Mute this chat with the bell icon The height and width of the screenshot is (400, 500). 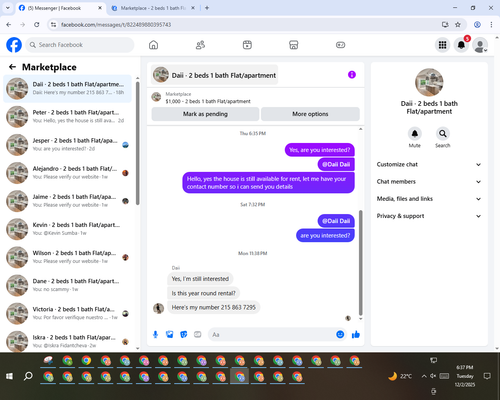[415, 134]
